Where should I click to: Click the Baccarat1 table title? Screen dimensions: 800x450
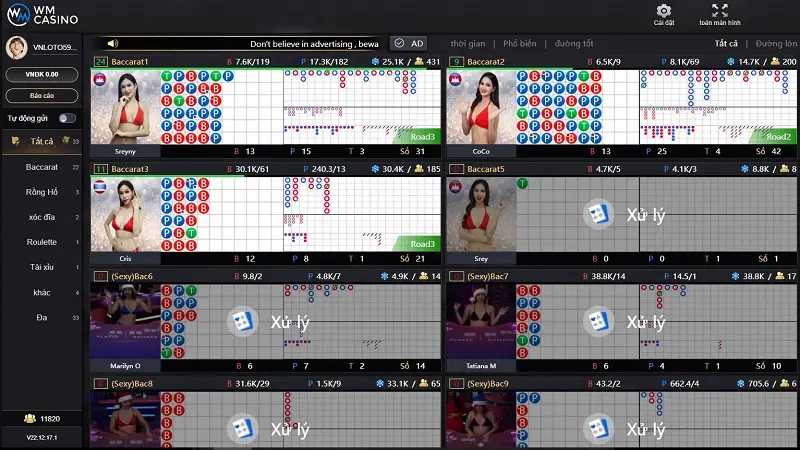pos(130,62)
